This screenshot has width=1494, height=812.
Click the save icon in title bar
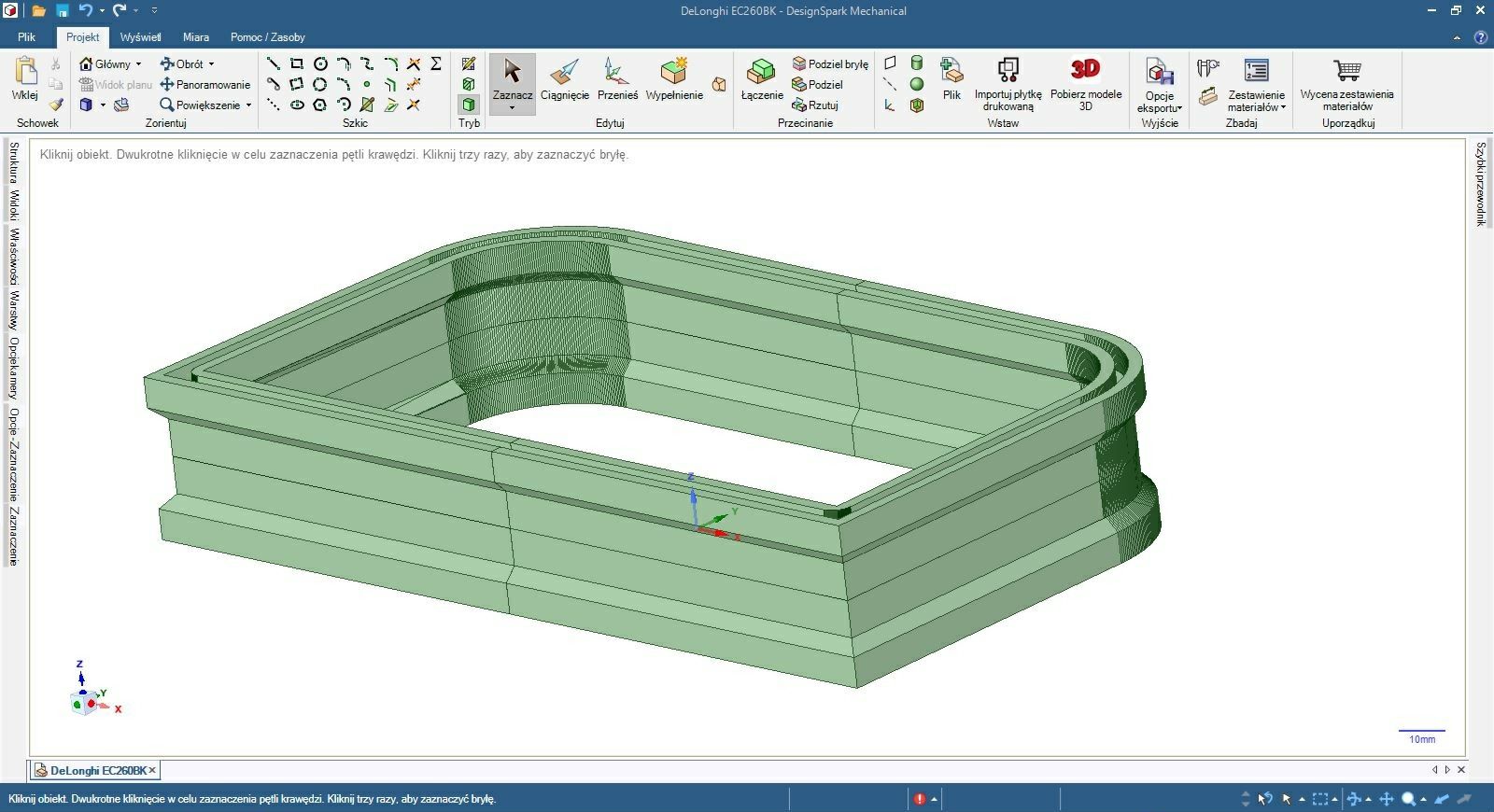62,10
